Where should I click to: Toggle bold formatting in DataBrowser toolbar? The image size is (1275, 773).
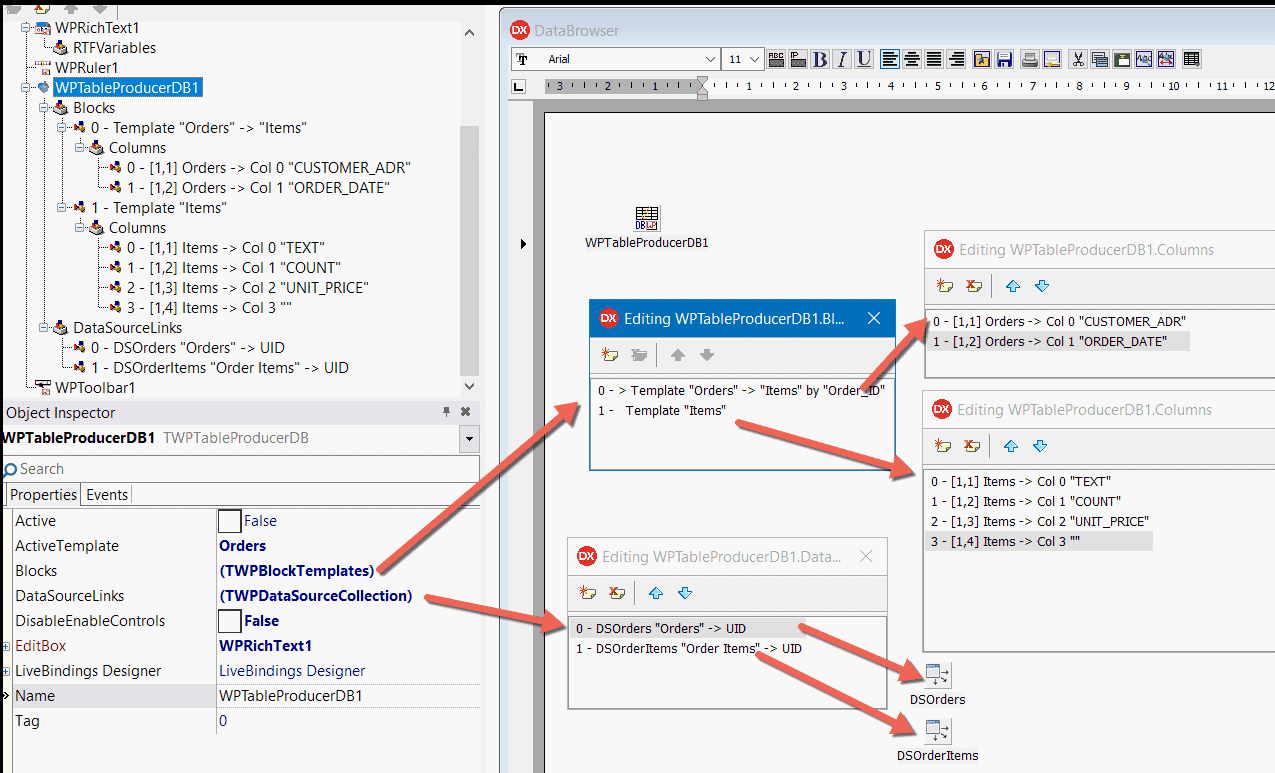[820, 59]
